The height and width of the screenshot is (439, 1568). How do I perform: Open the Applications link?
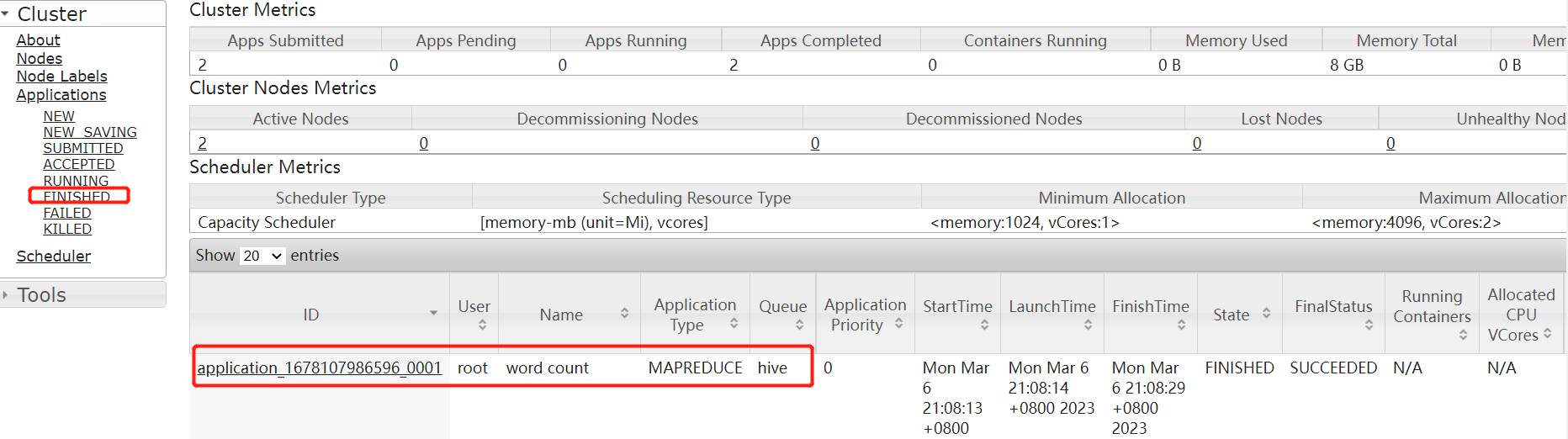coord(61,94)
